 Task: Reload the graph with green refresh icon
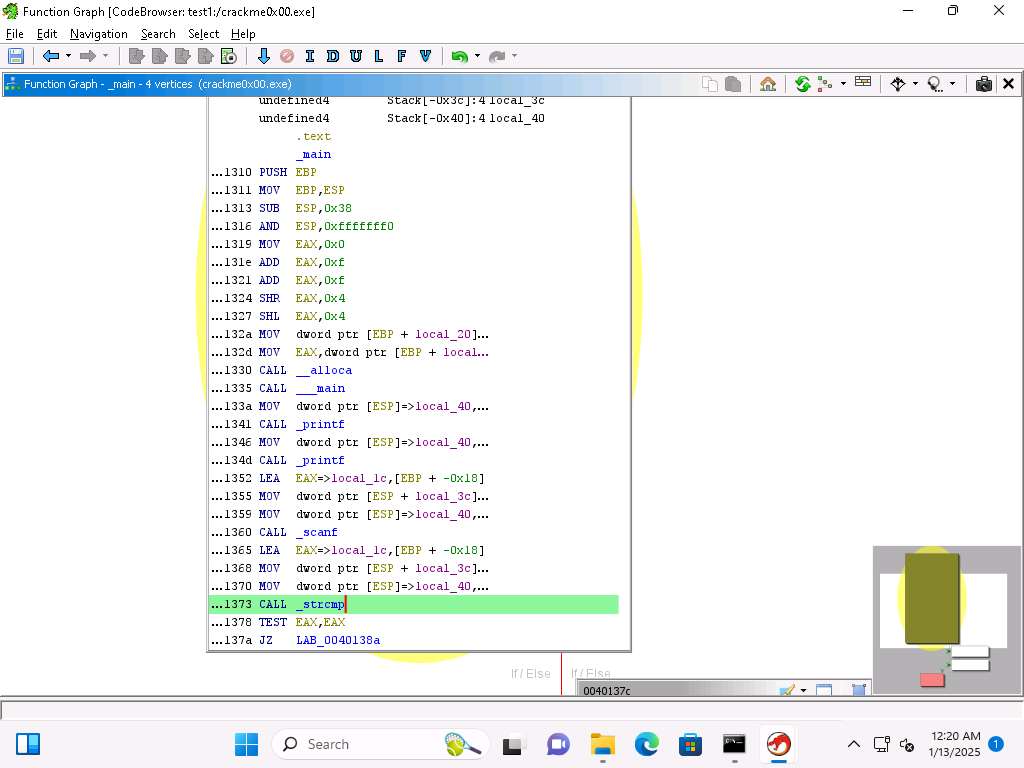coord(802,84)
